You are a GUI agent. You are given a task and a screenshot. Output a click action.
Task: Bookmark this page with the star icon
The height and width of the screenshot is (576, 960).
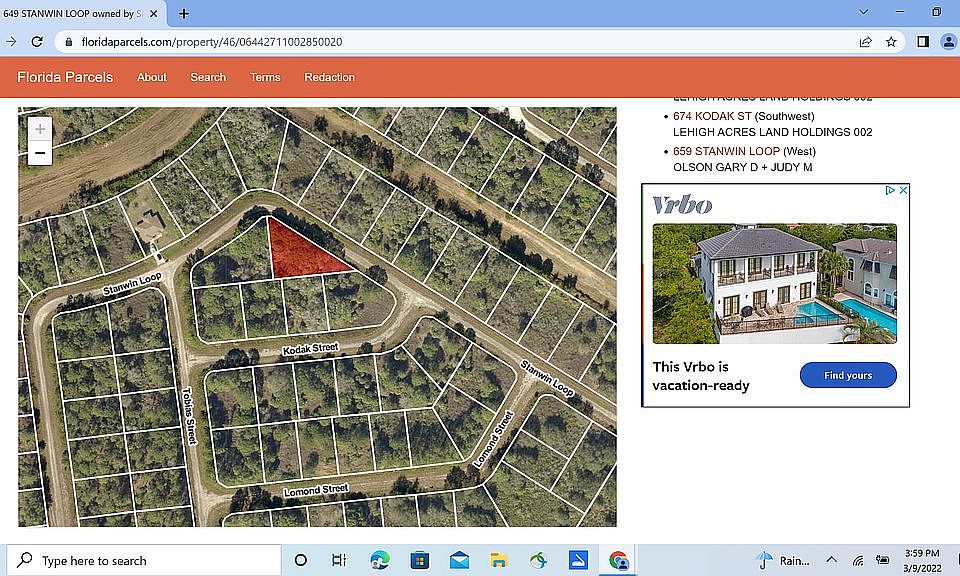tap(891, 42)
